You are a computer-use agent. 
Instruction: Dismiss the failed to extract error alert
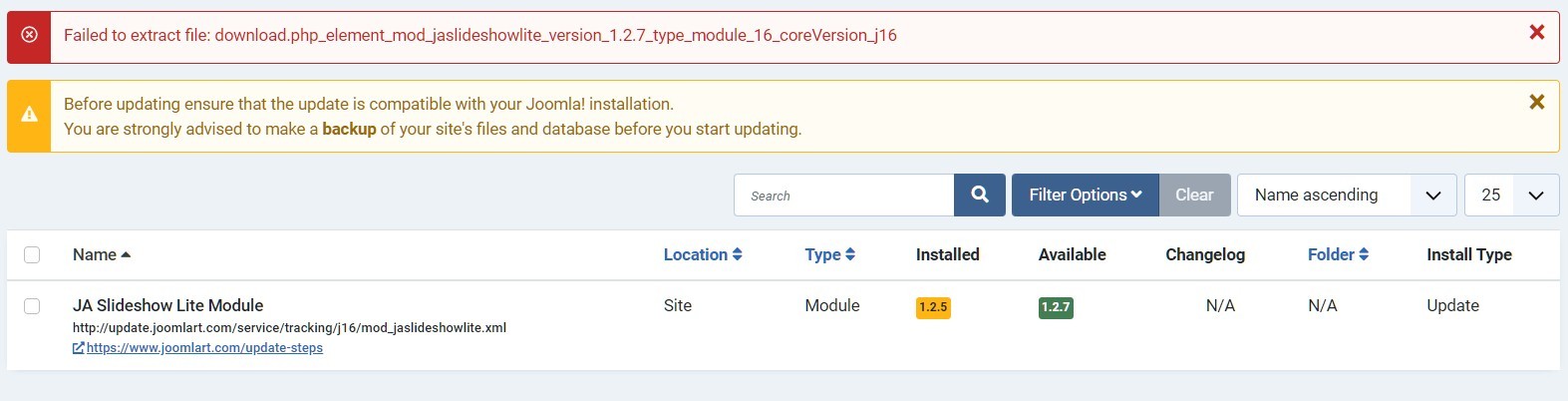[1536, 33]
